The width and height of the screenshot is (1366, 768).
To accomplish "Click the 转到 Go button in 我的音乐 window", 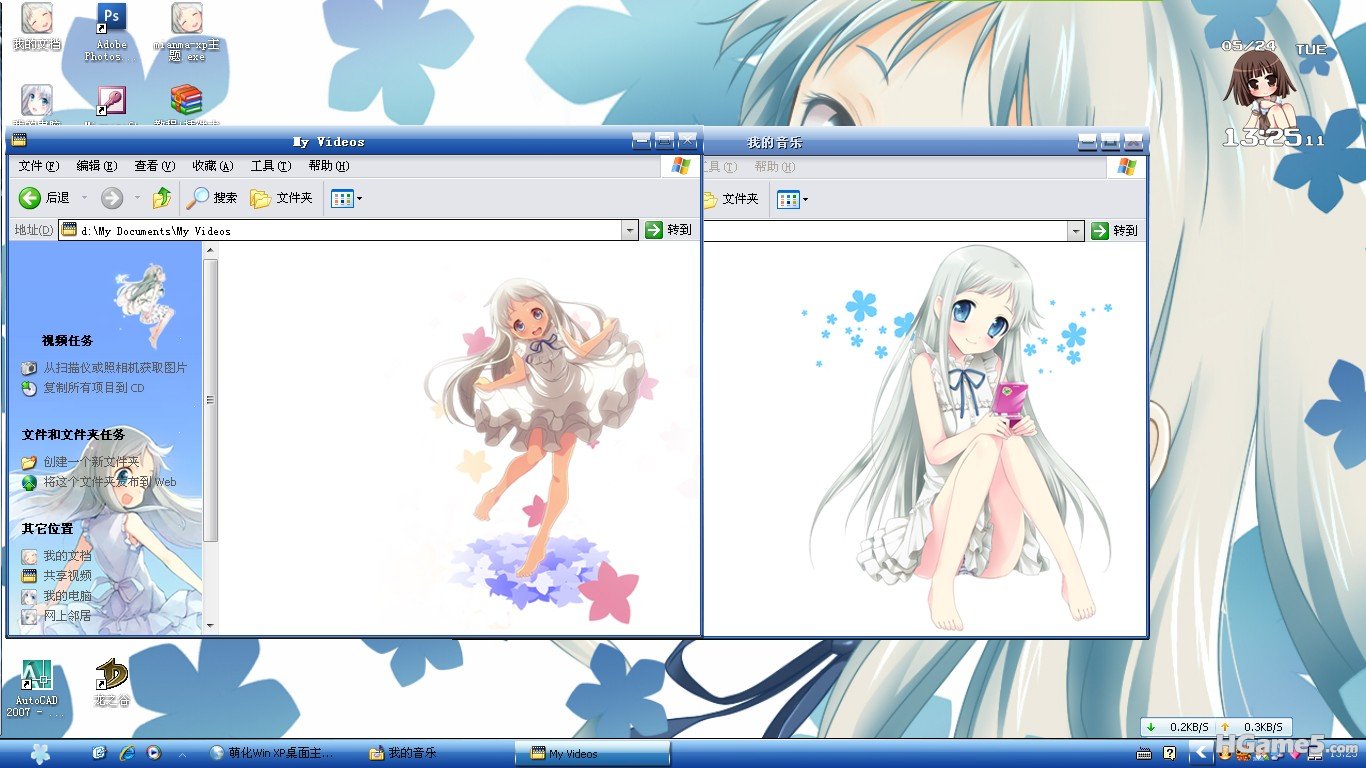I will click(x=1114, y=231).
